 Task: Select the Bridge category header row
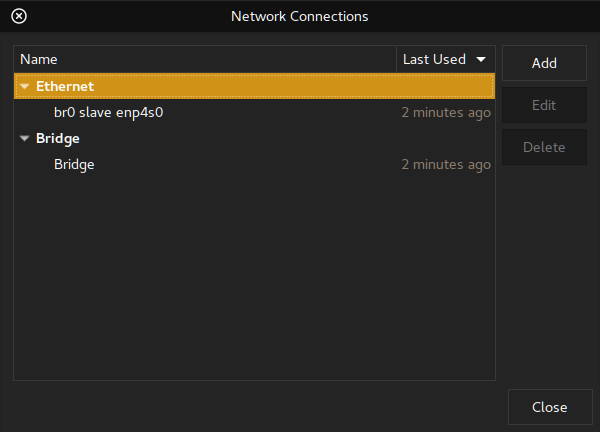[254, 138]
